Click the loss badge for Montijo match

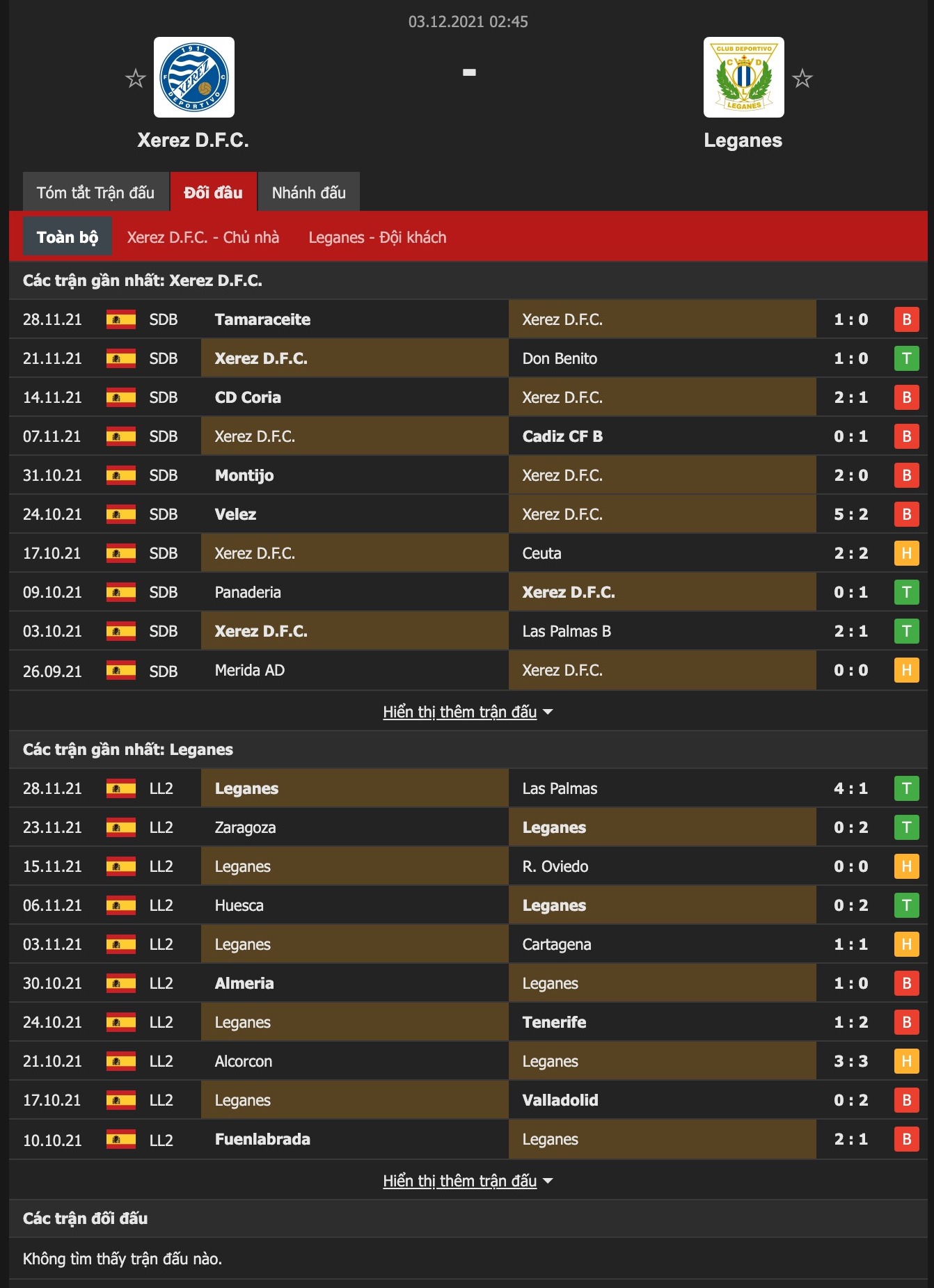tap(907, 475)
